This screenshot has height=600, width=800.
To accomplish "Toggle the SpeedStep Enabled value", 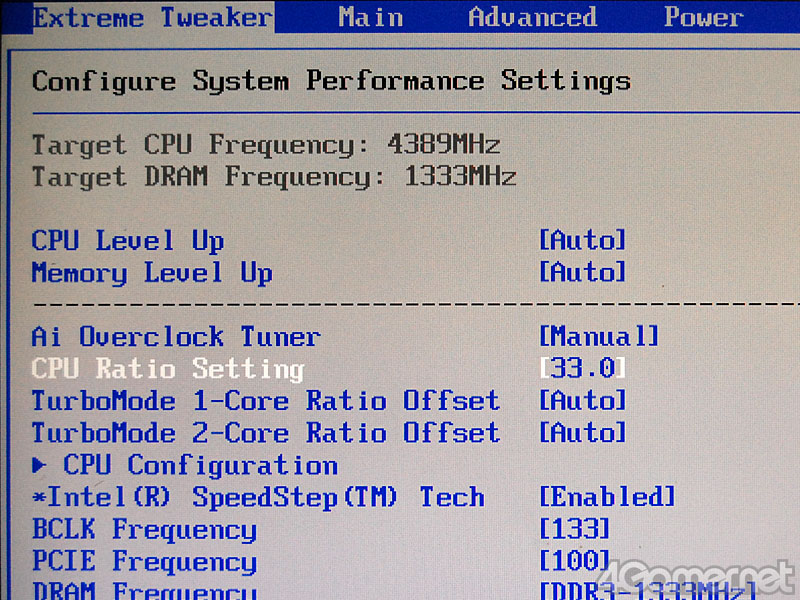I will [x=607, y=496].
